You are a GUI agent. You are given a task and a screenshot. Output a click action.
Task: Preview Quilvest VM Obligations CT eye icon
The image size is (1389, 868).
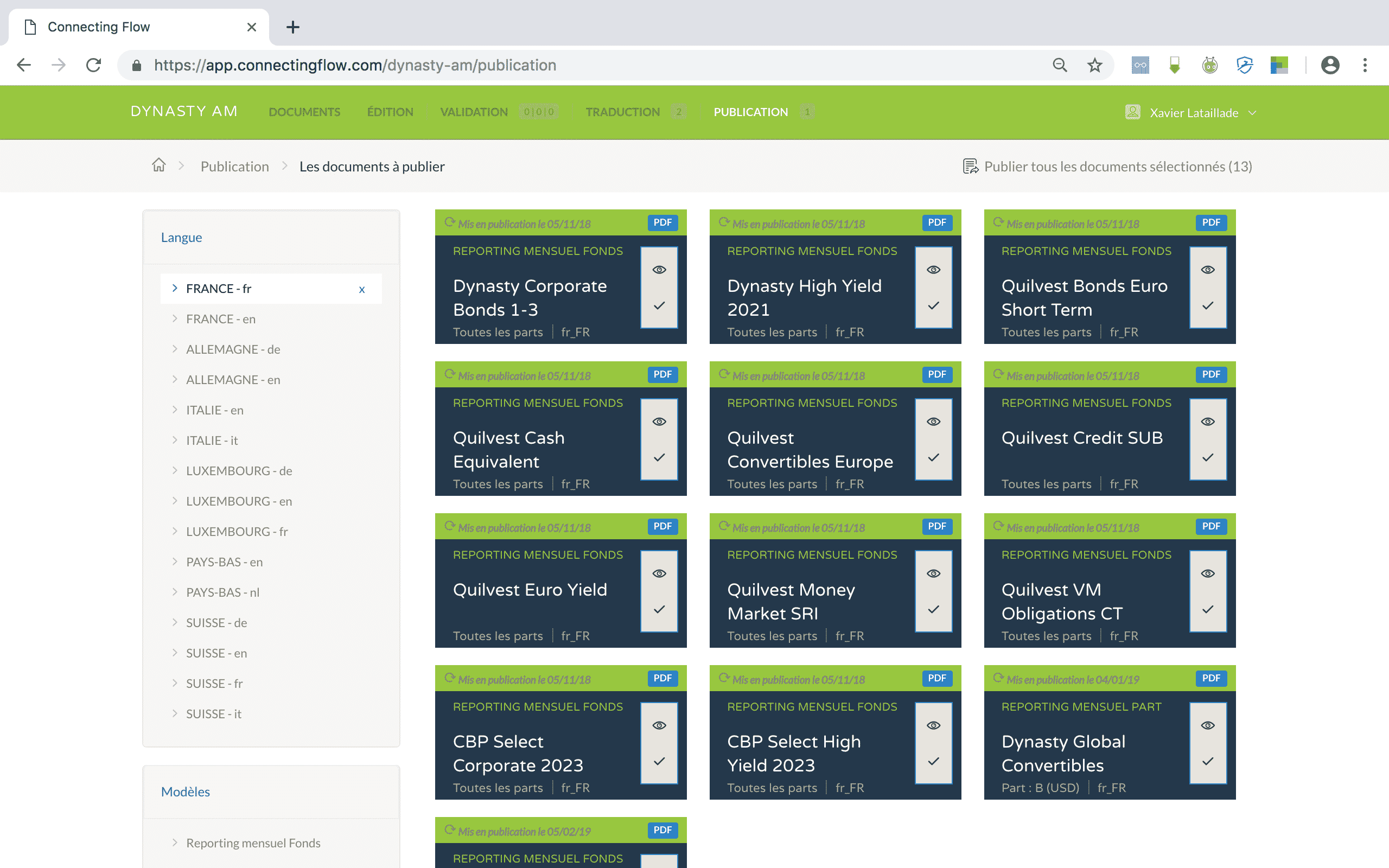click(1208, 573)
